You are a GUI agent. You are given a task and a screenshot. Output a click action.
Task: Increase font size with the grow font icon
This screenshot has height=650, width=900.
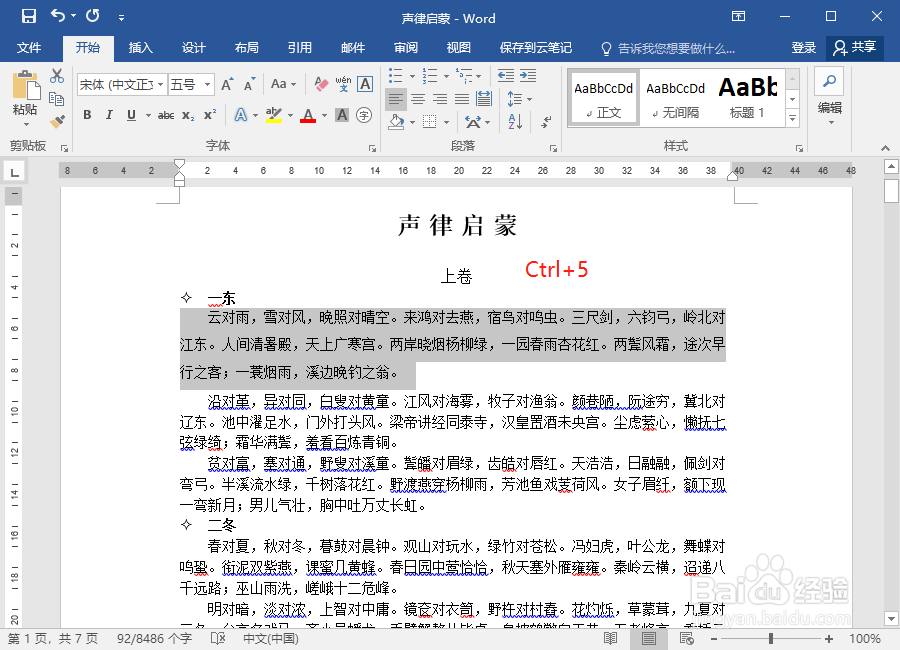[227, 84]
